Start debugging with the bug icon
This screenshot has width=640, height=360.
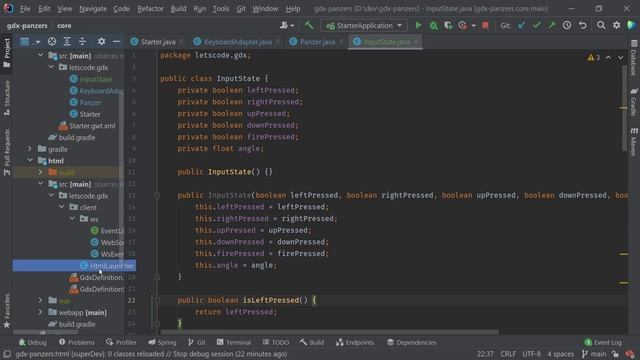pyautogui.click(x=433, y=25)
